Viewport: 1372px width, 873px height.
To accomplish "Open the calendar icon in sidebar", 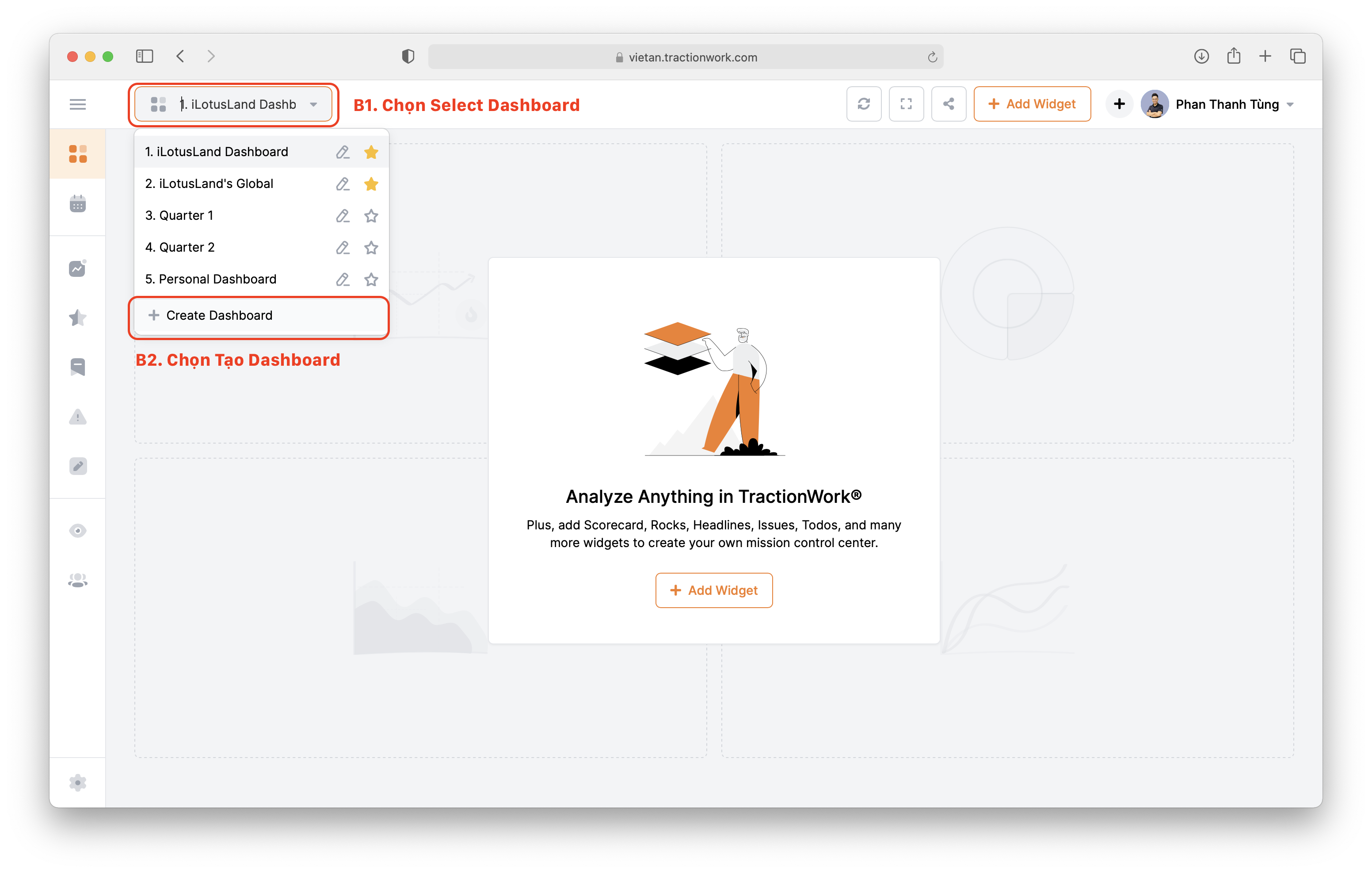I will point(77,203).
